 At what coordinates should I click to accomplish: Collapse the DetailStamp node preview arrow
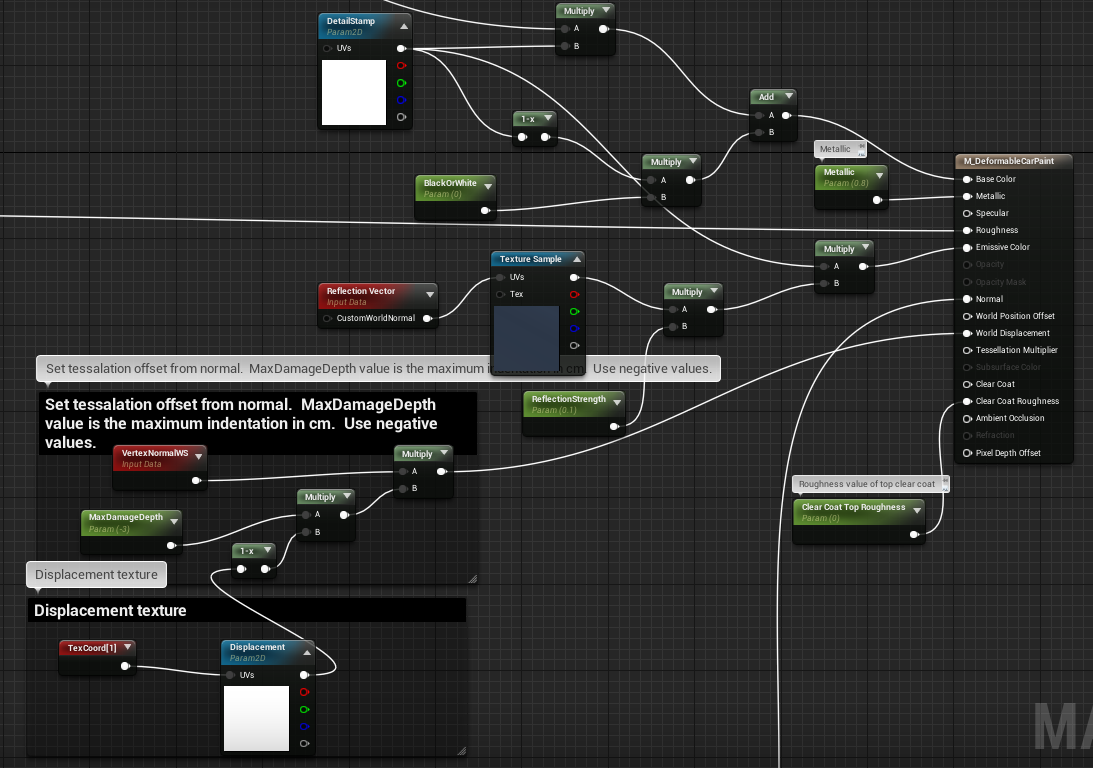pyautogui.click(x=403, y=26)
